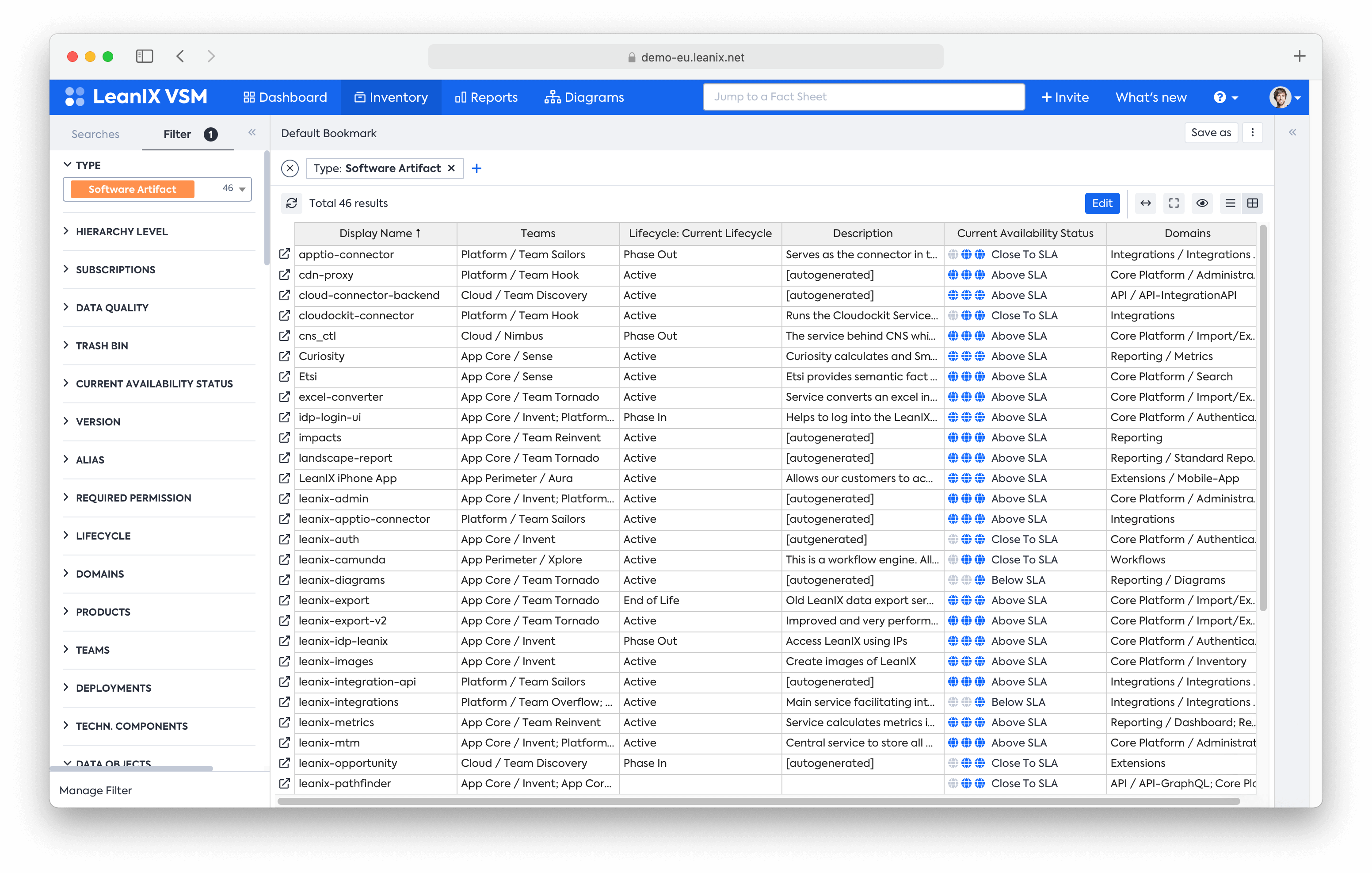Toggle column visibility eye icon

click(1202, 203)
